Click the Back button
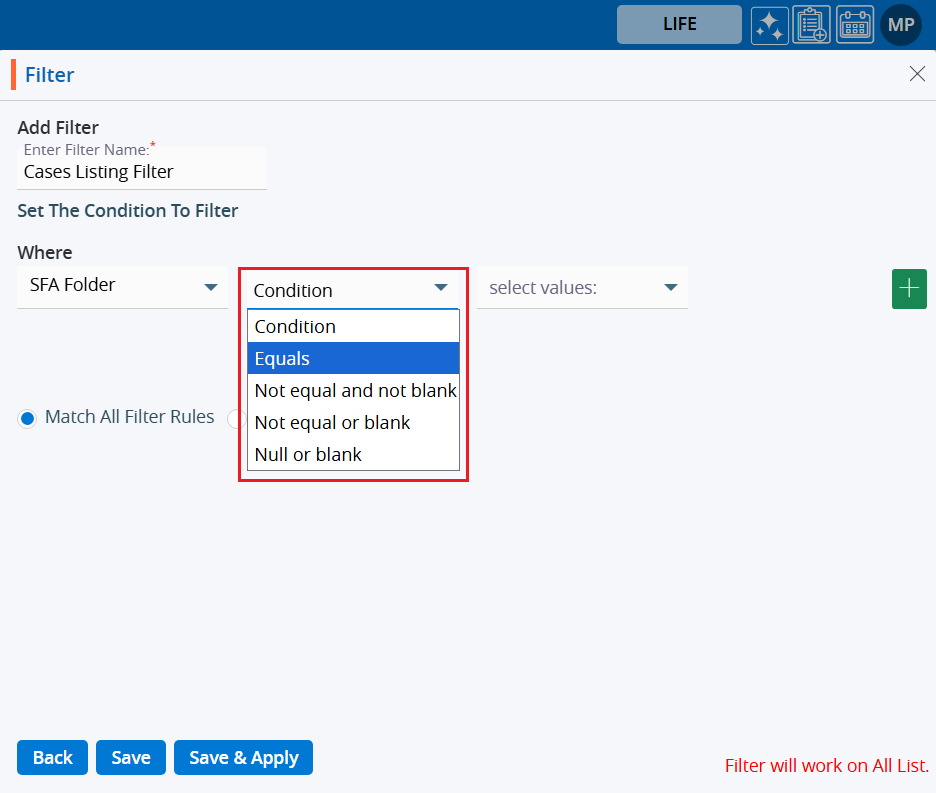Screen dimensions: 936x793 [x=52, y=758]
